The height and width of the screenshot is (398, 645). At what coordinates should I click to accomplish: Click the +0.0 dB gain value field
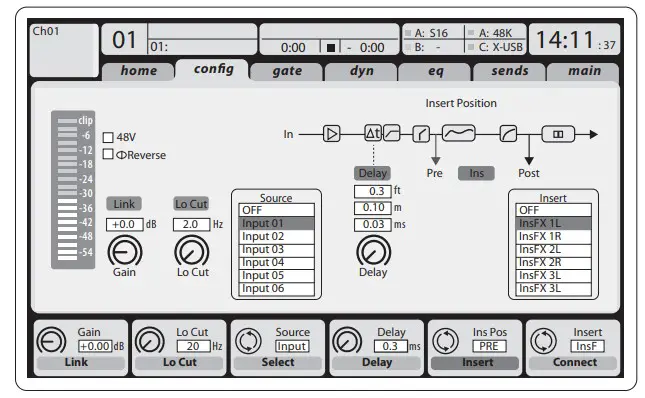click(125, 224)
